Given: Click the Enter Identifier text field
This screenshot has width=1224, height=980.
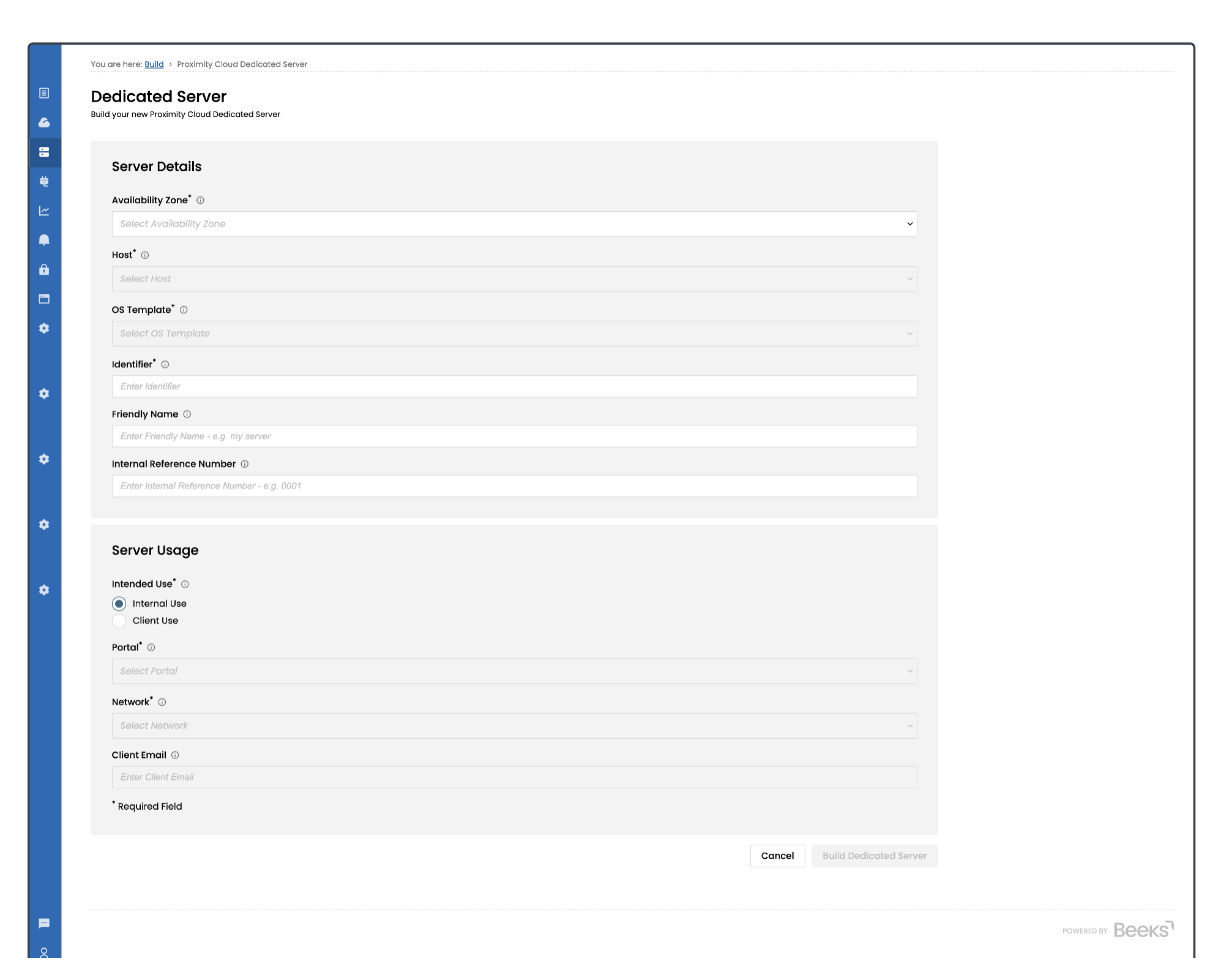Looking at the screenshot, I should 514,386.
